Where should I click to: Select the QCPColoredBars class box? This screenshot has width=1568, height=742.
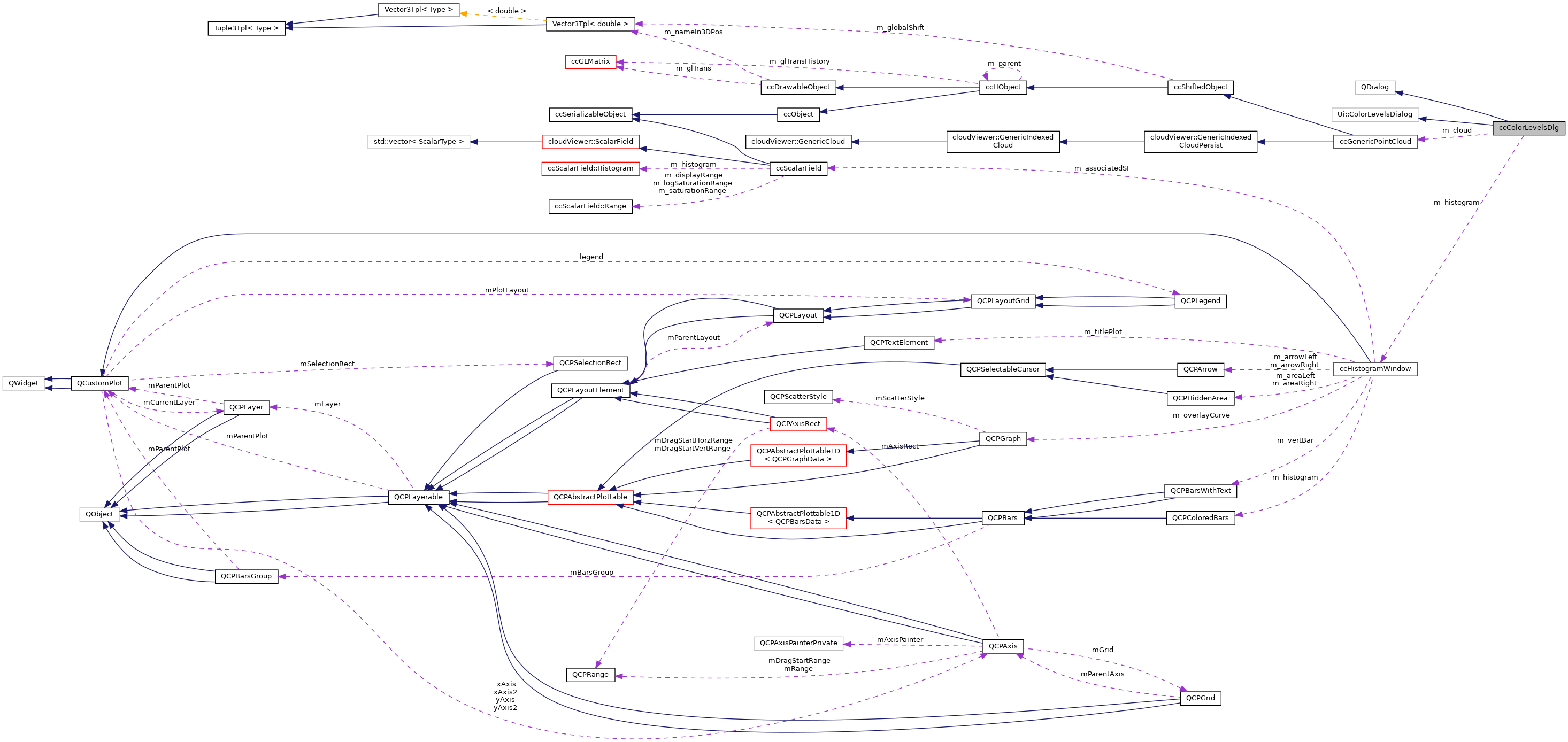tap(1200, 518)
